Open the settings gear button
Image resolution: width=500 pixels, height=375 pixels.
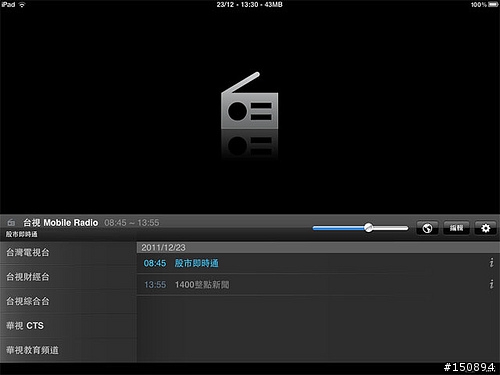click(x=486, y=228)
